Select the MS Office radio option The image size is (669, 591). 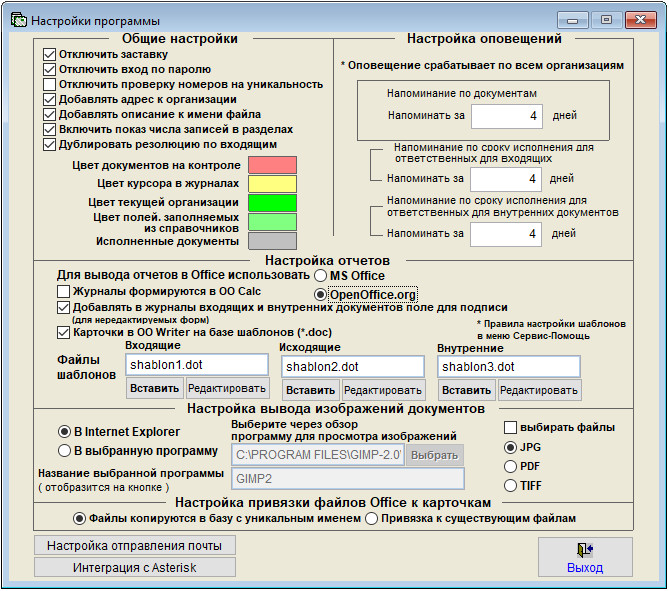(x=320, y=276)
